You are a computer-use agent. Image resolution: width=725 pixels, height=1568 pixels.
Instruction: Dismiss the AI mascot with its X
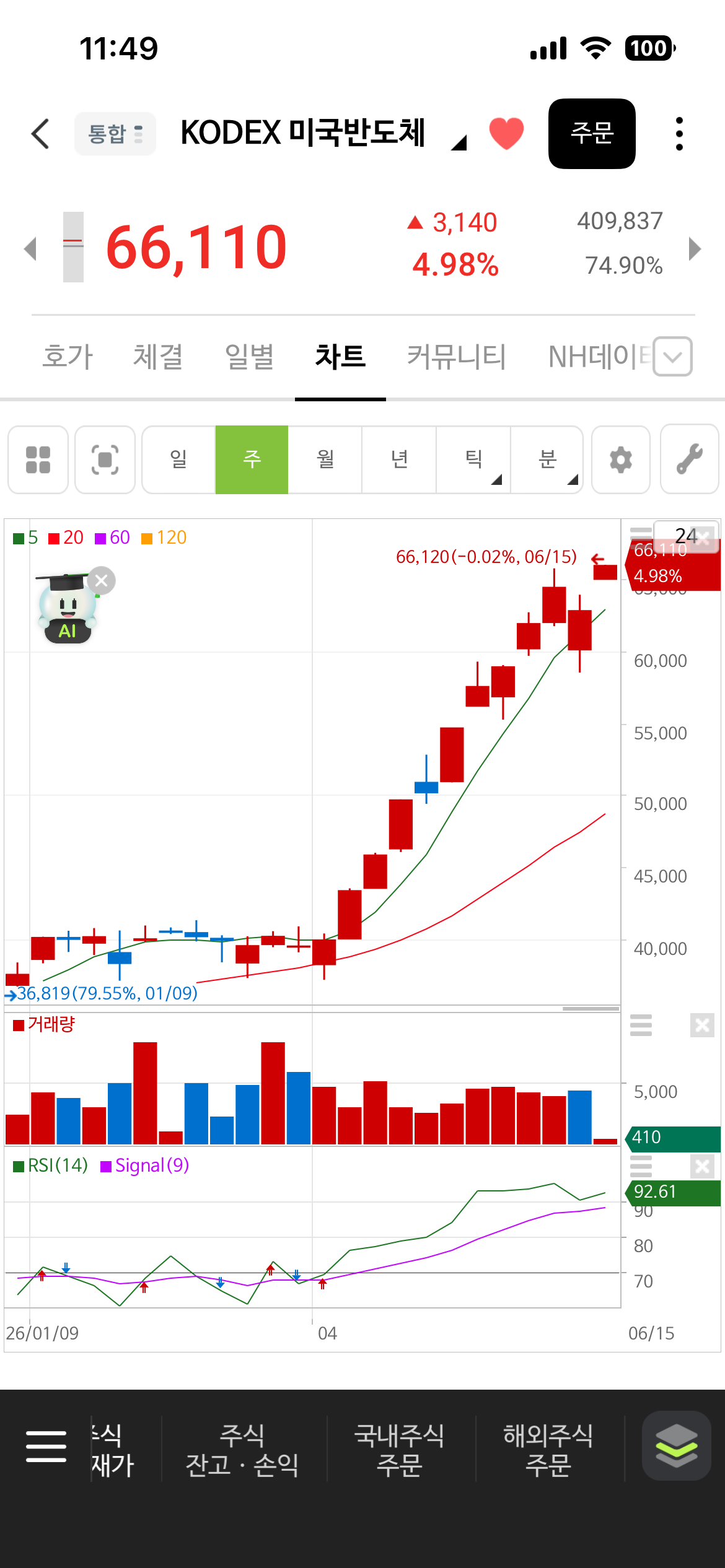coord(102,581)
